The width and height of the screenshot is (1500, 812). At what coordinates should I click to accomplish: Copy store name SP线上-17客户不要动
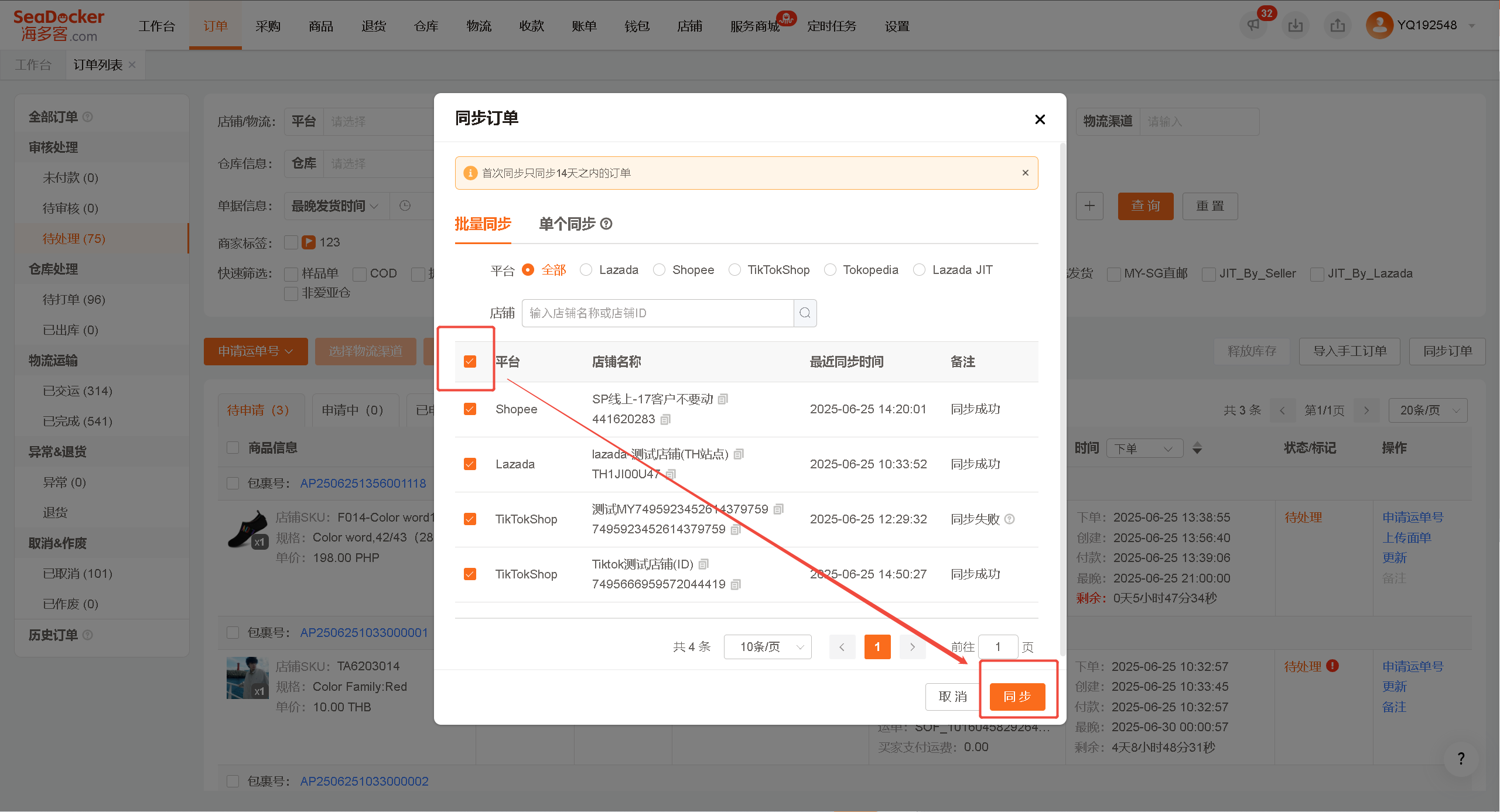pyautogui.click(x=723, y=399)
